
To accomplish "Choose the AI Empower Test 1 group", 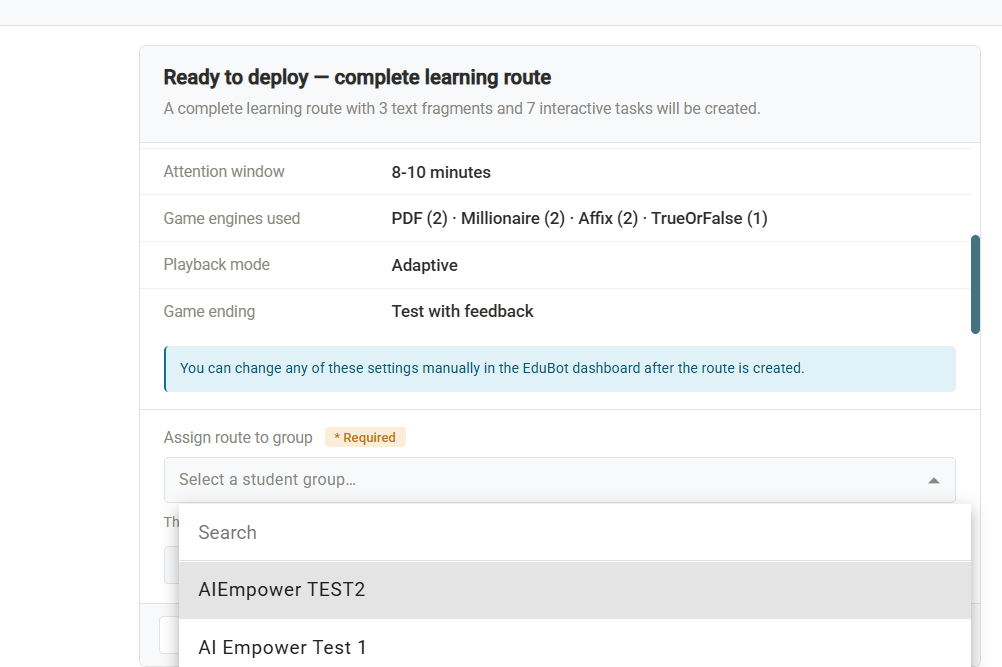I will coord(574,645).
